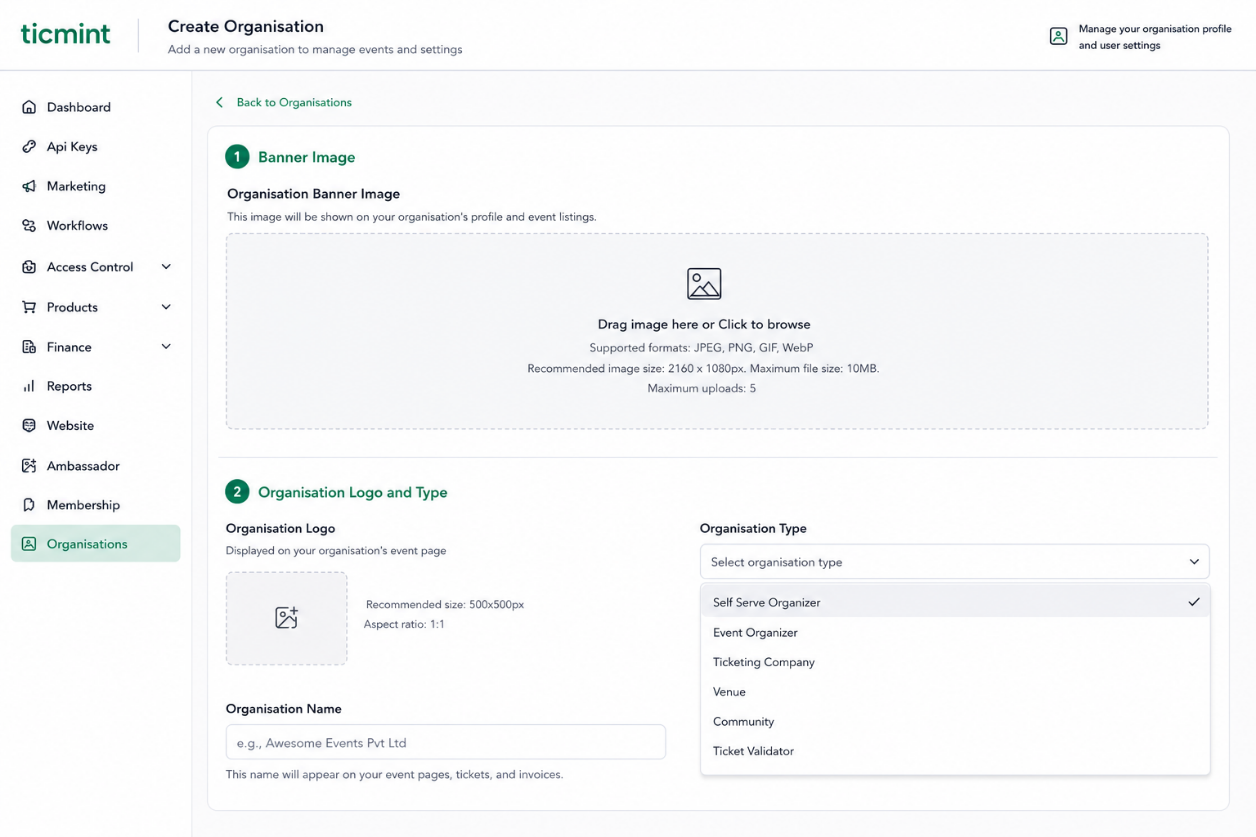This screenshot has height=837, width=1256.
Task: Select Self Serve Organizer option
Action: 955,603
